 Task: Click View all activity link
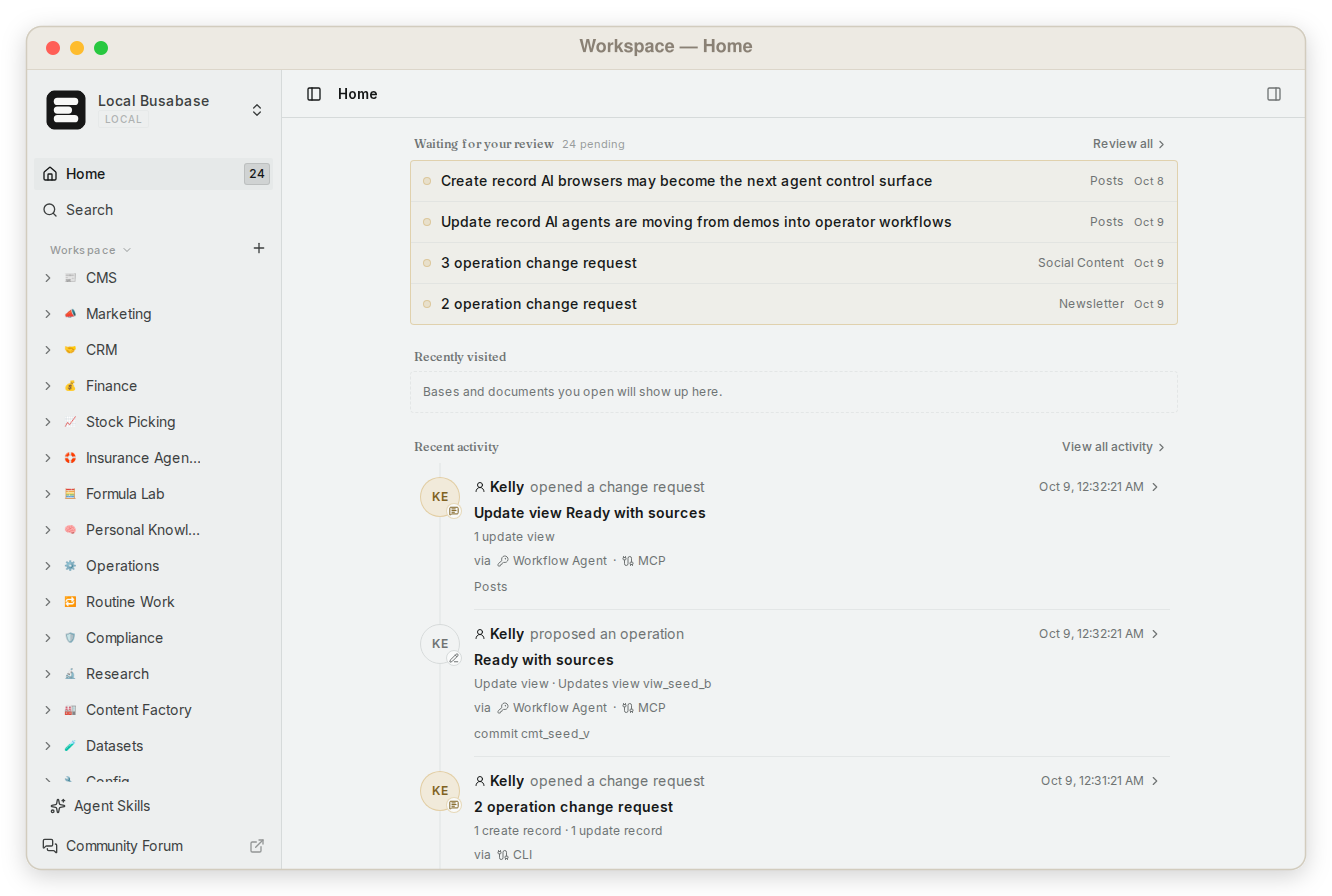pos(1114,447)
